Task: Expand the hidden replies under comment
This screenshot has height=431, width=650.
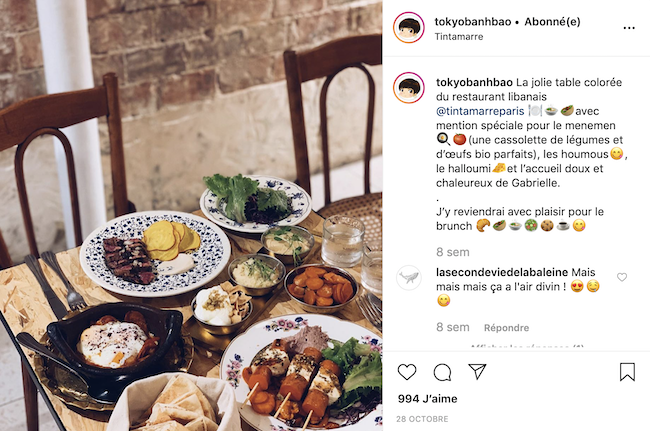Action: pyautogui.click(x=526, y=346)
